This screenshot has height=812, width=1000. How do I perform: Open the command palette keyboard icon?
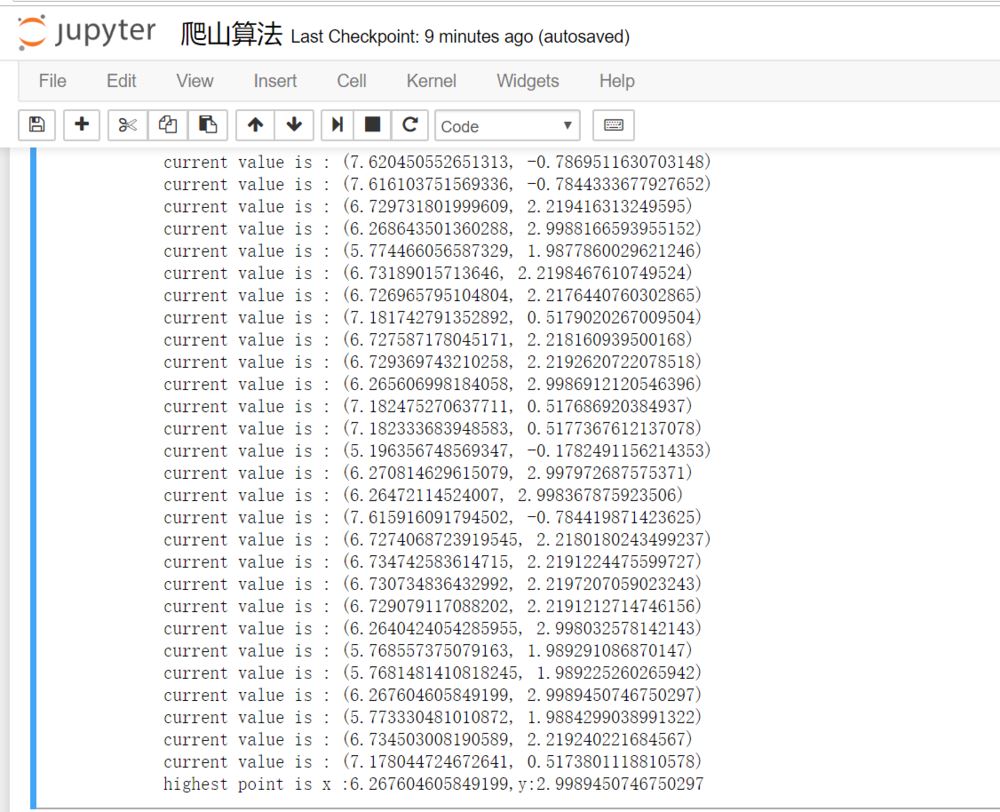(x=614, y=124)
